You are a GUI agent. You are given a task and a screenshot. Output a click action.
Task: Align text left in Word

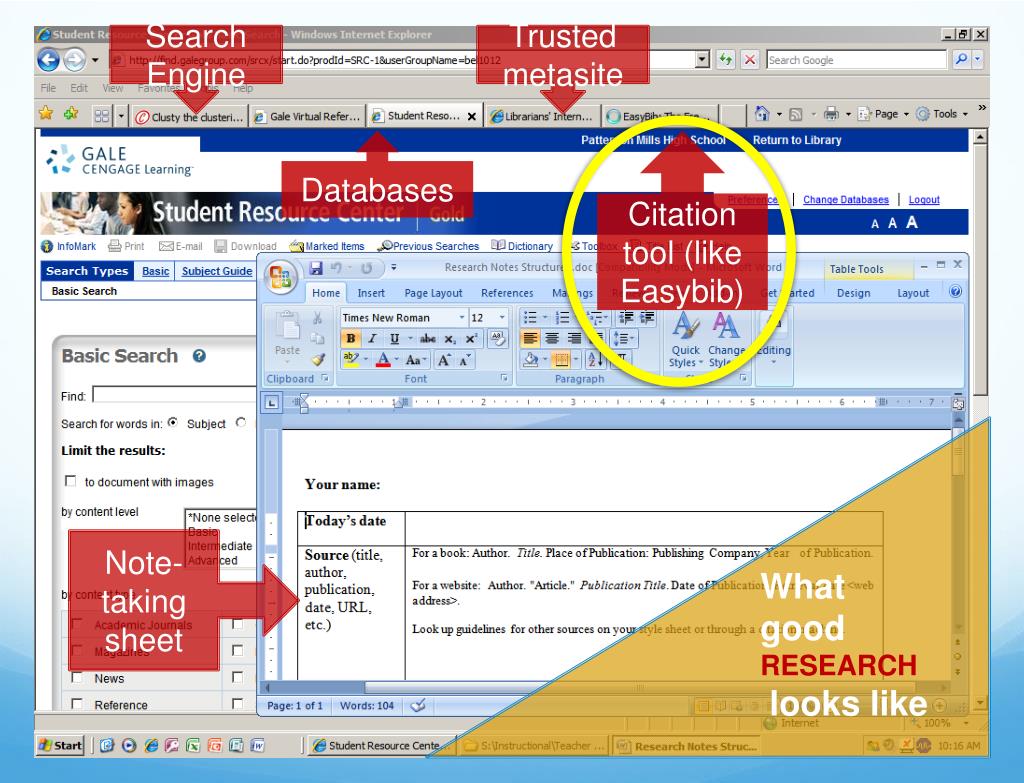pyautogui.click(x=530, y=338)
